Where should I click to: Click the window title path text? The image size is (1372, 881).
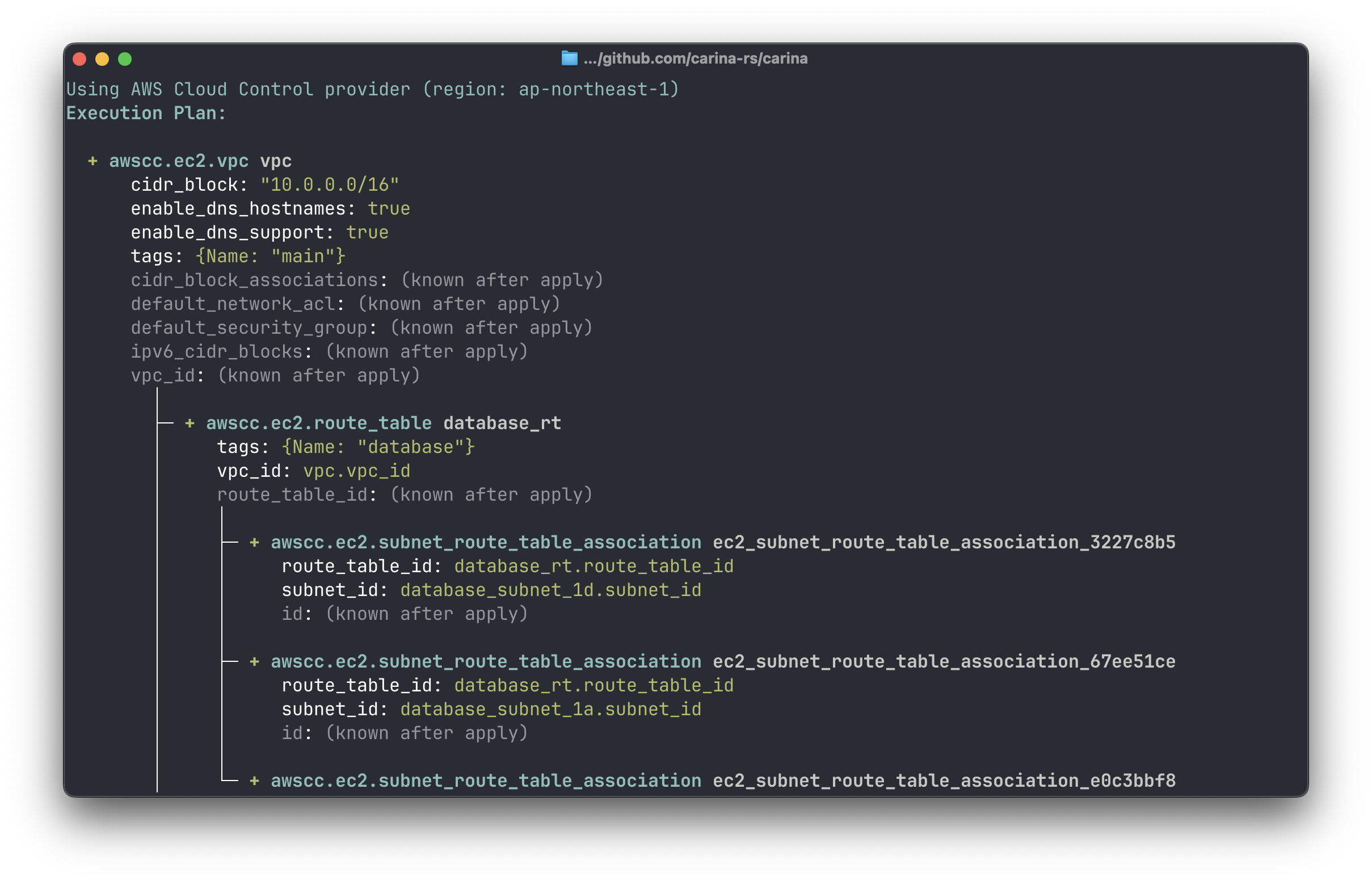695,58
